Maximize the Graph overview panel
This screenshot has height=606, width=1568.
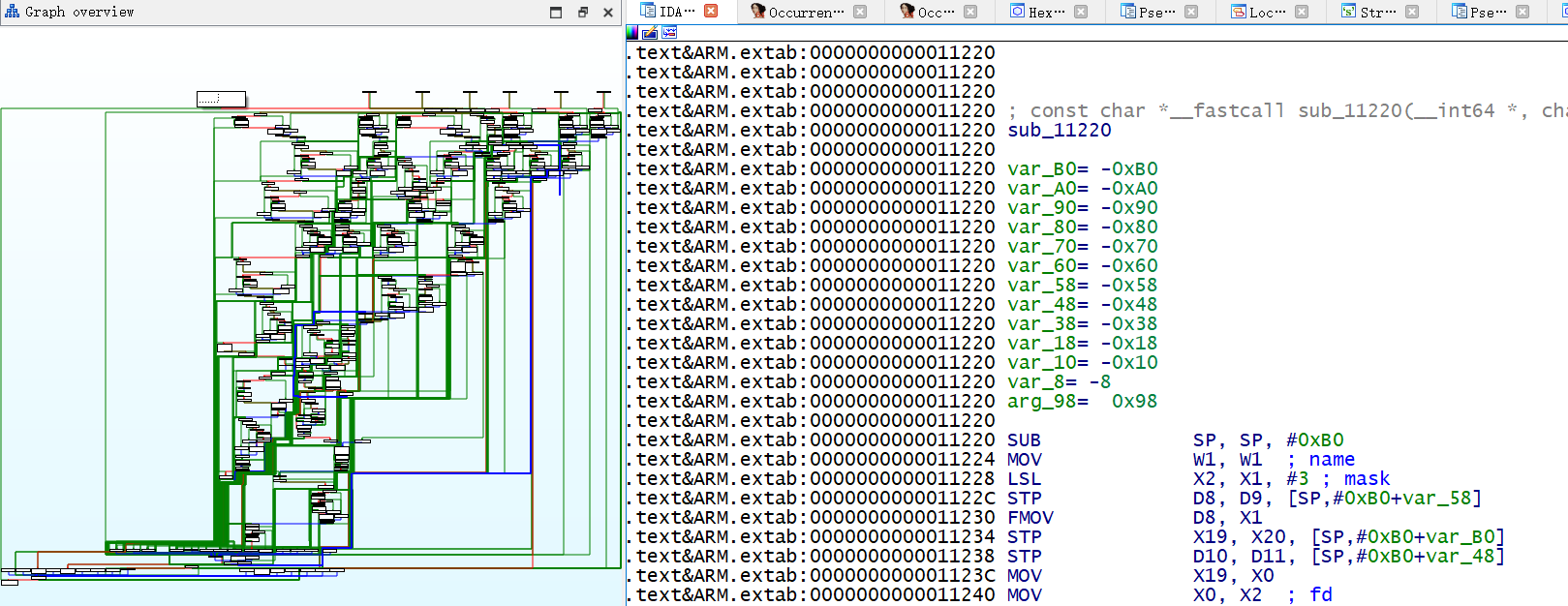pos(556,13)
